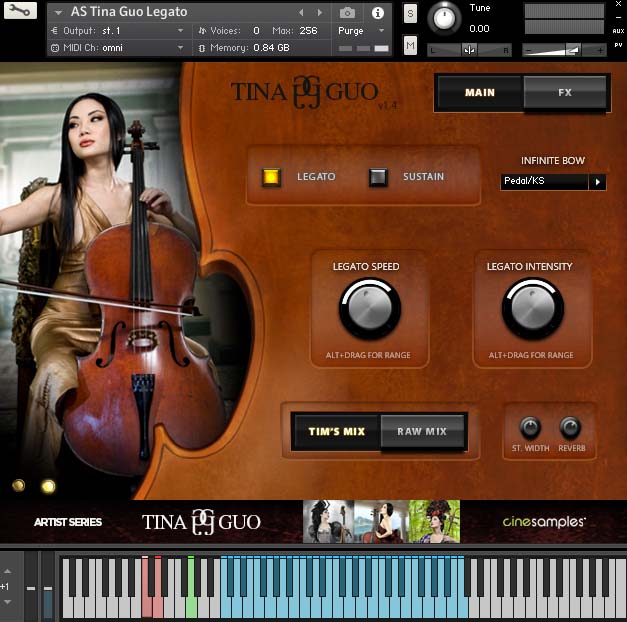Mute the instrument with M button
The image size is (627, 622).
click(410, 46)
